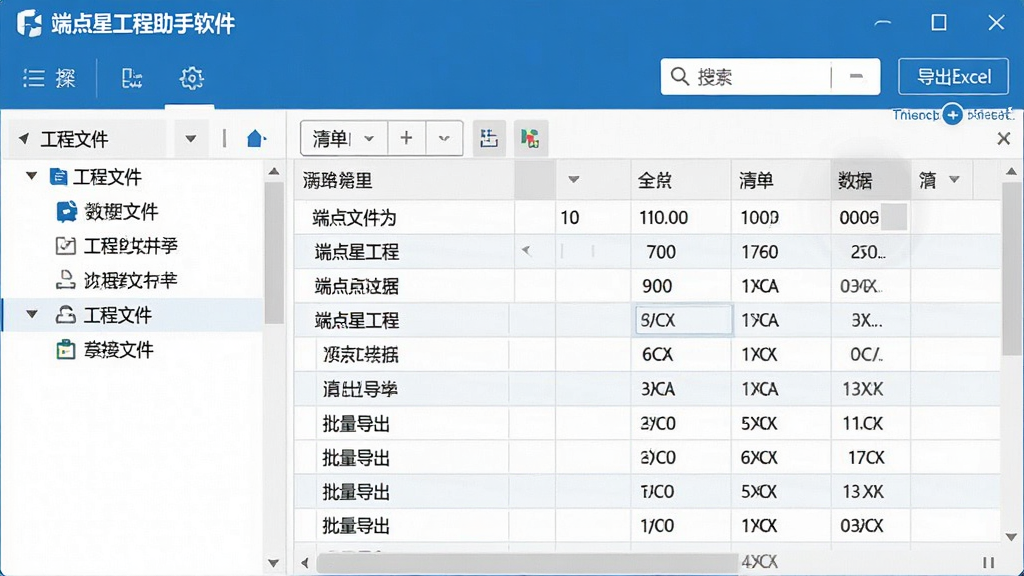Click the grey box in 0009 cell

tap(894, 217)
